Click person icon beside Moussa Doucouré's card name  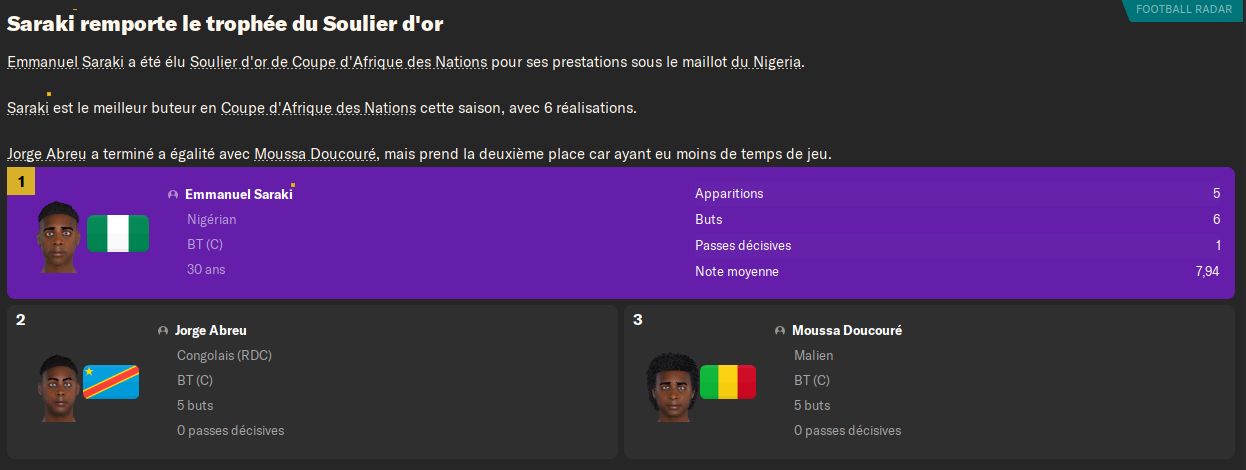click(x=780, y=331)
